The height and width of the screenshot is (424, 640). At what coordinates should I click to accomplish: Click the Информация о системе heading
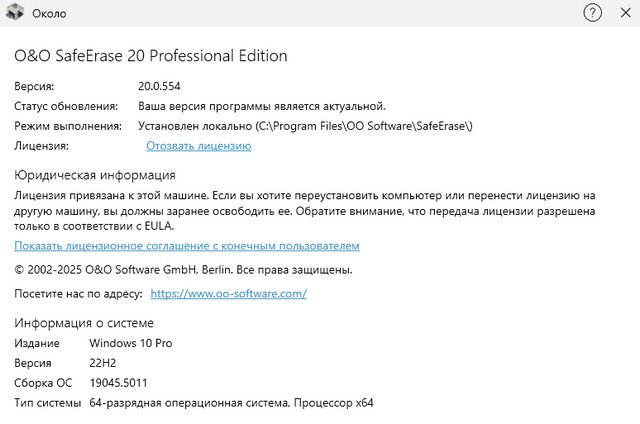tap(84, 322)
